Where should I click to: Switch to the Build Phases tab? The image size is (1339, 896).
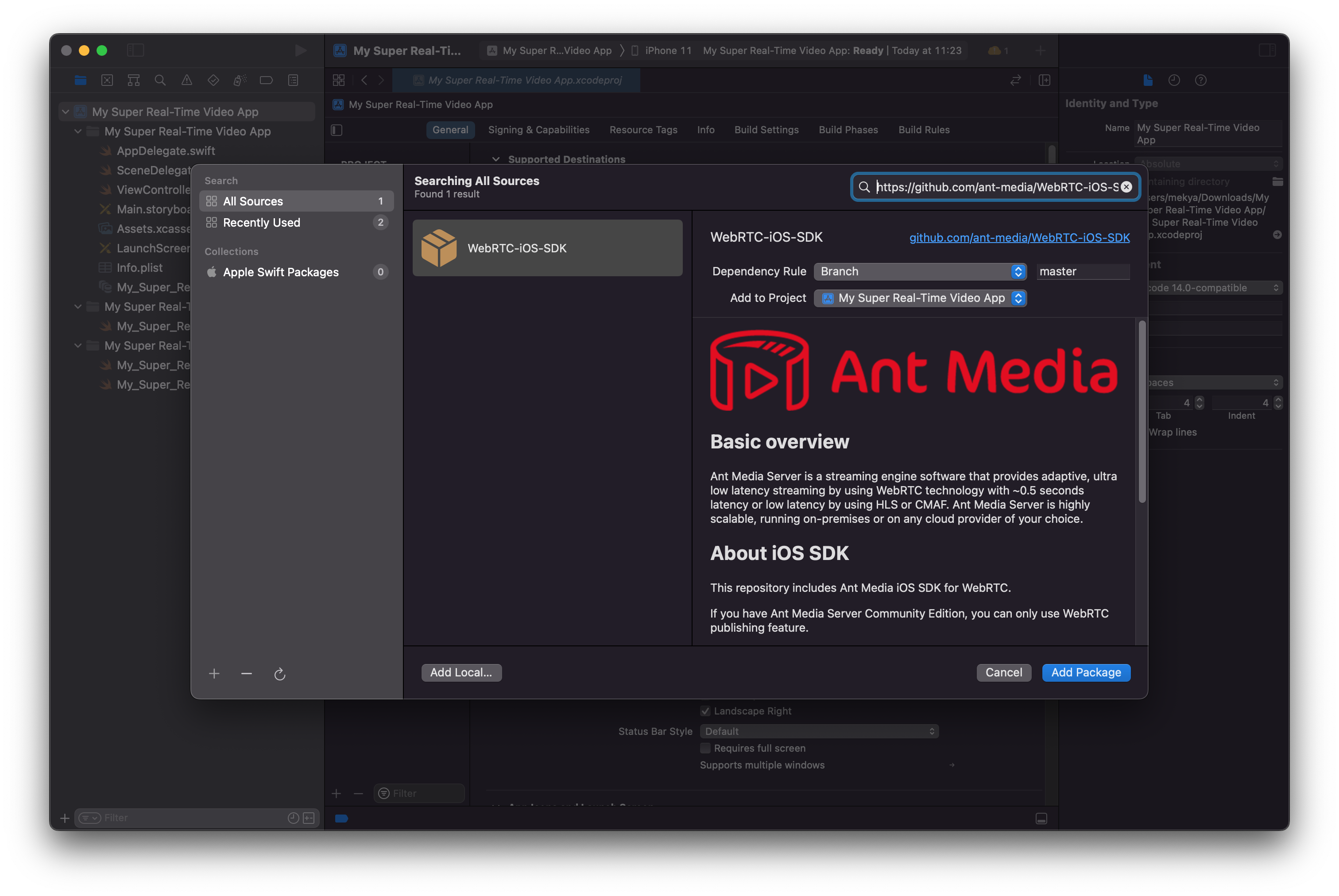point(848,130)
